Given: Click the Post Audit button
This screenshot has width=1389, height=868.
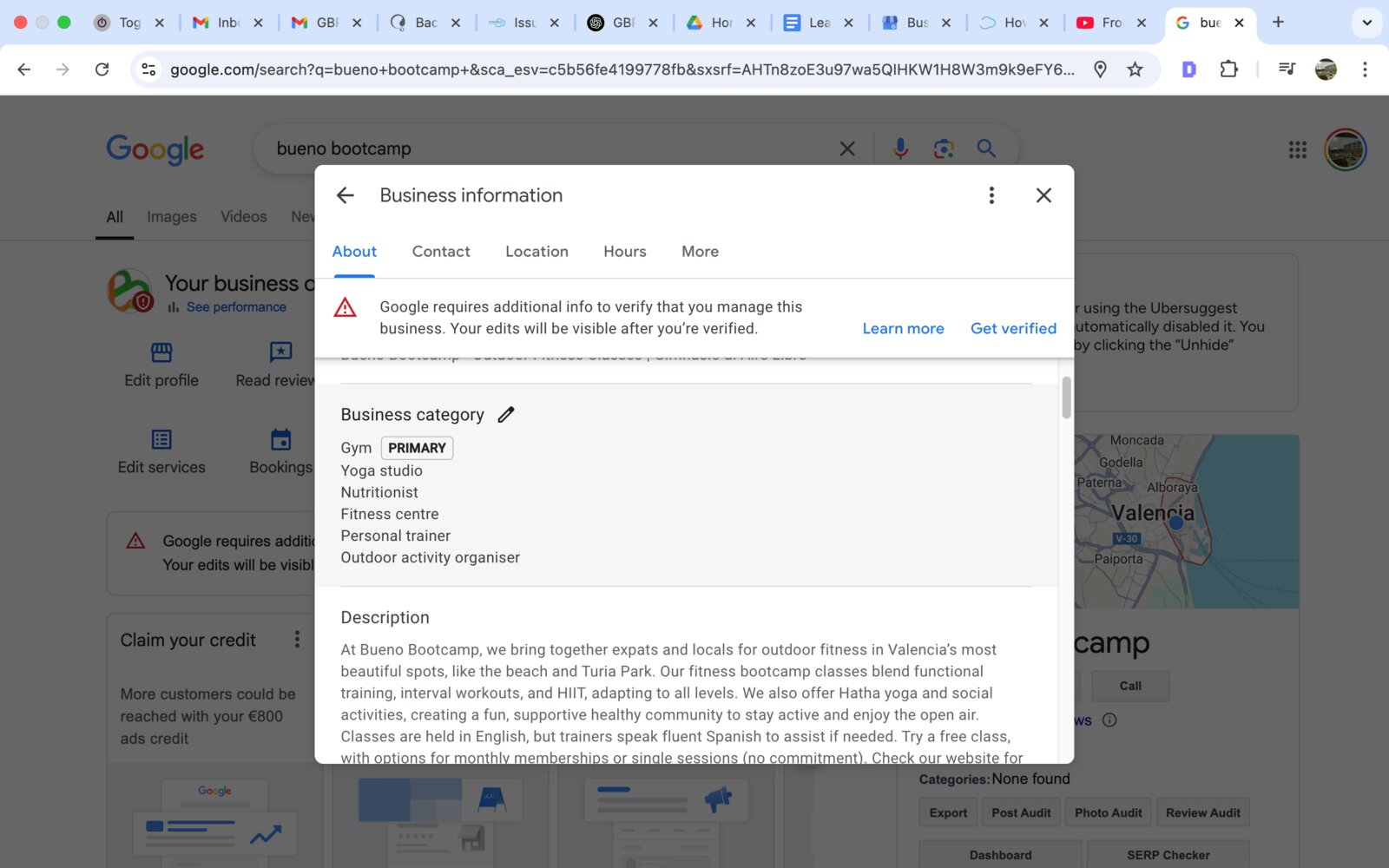Looking at the screenshot, I should tap(1021, 813).
